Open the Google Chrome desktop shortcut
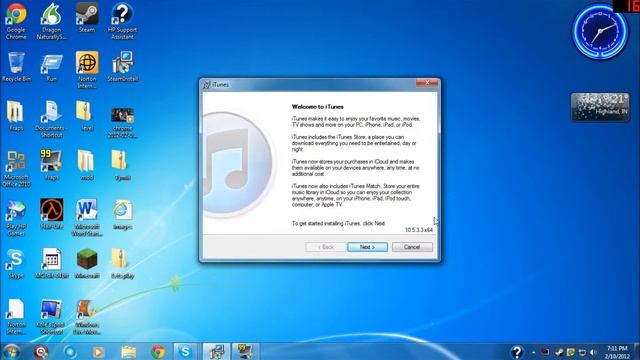This screenshot has height=360, width=640. click(x=16, y=21)
